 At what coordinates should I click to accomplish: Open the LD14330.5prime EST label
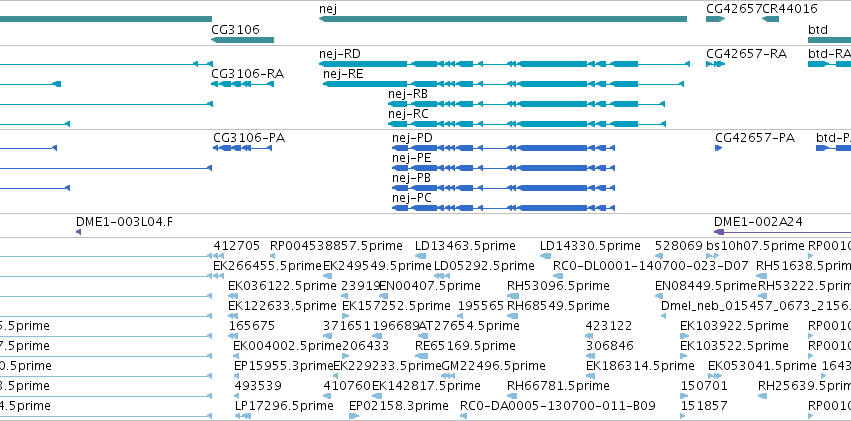pos(590,246)
